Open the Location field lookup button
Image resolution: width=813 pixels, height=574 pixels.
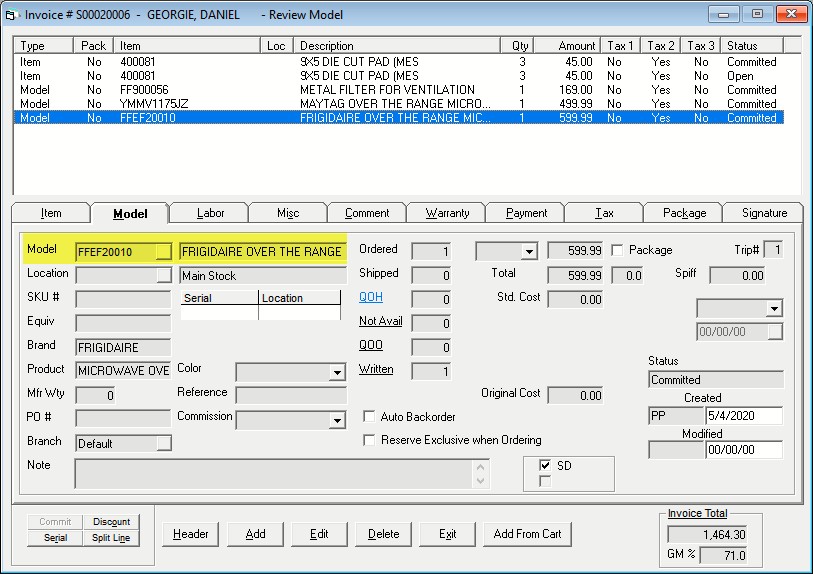(163, 275)
